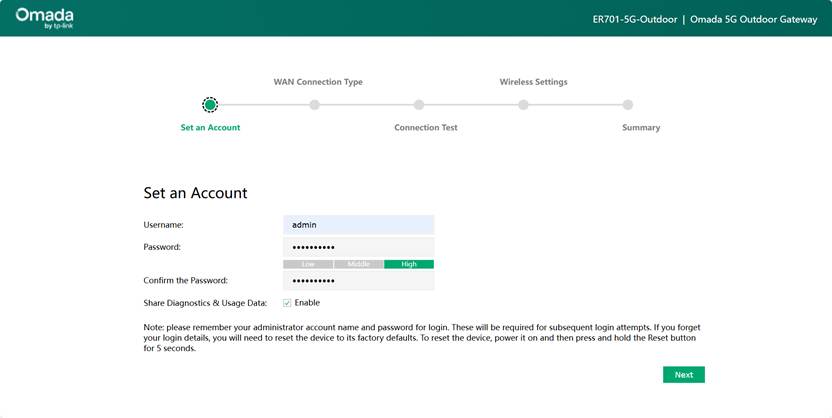Go to WAN Connection Type step label
Image resolution: width=832 pixels, height=418 pixels.
click(x=318, y=82)
